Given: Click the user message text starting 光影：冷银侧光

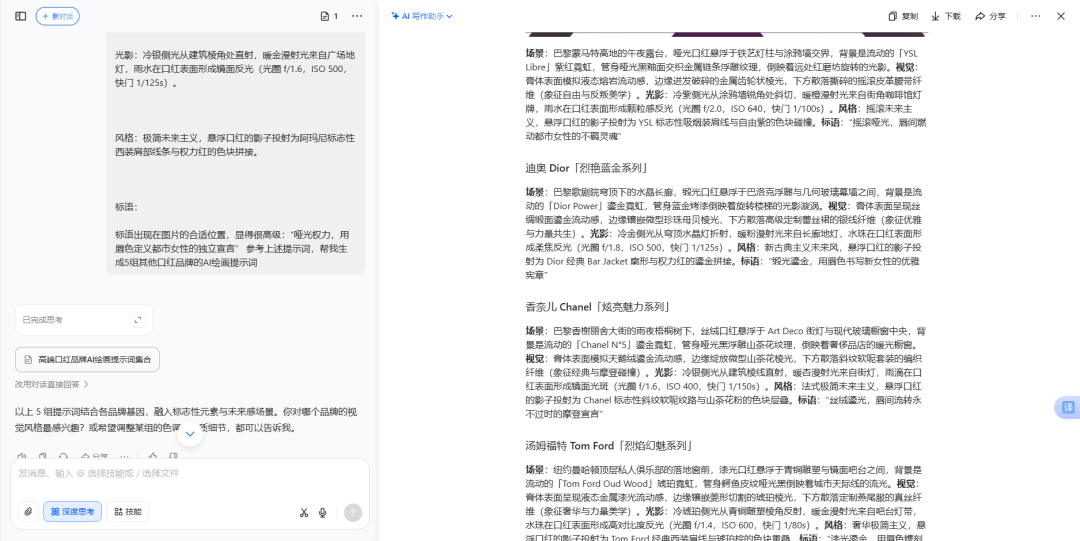Looking at the screenshot, I should point(235,69).
